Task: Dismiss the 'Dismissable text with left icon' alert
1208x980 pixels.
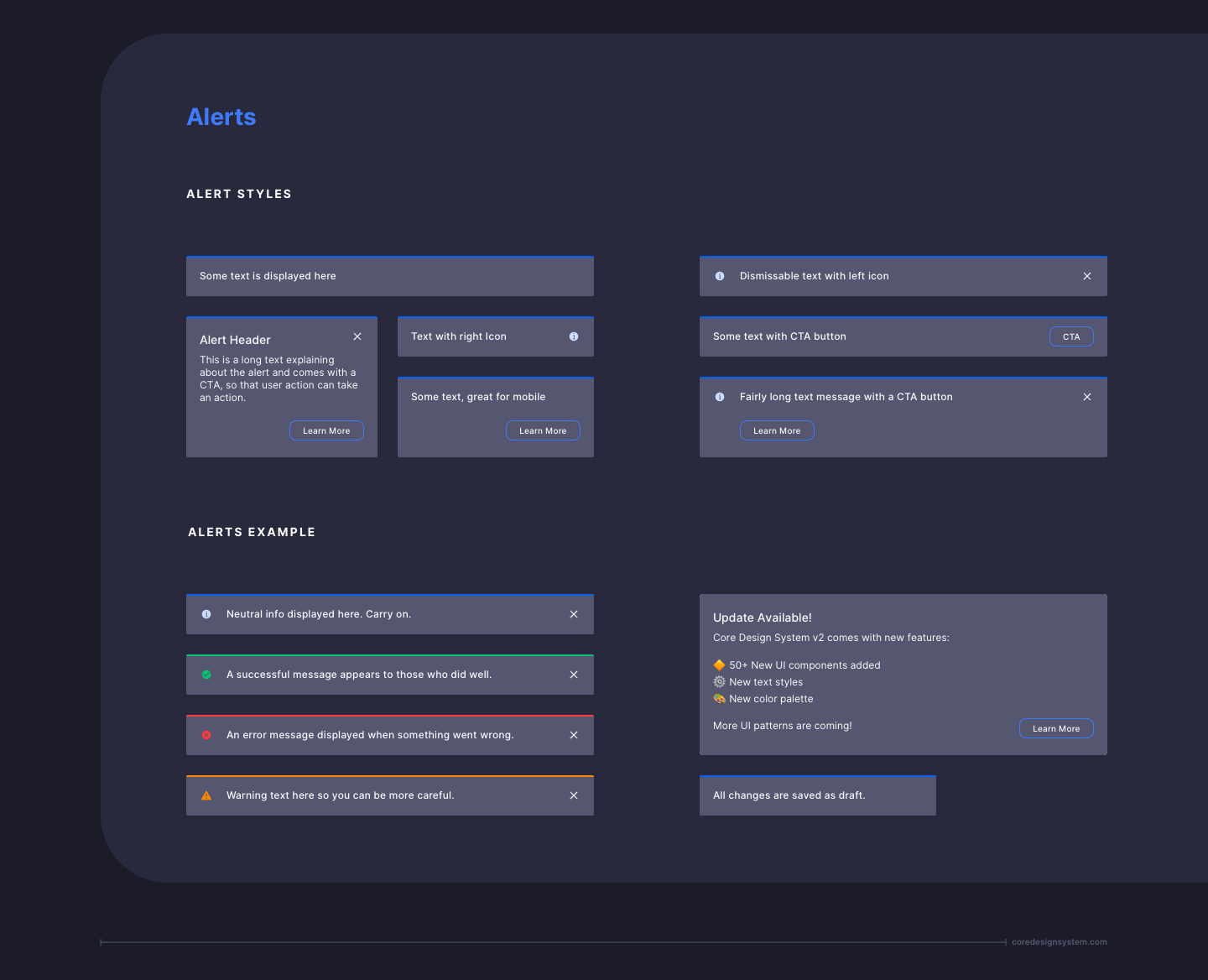Action: tap(1087, 276)
